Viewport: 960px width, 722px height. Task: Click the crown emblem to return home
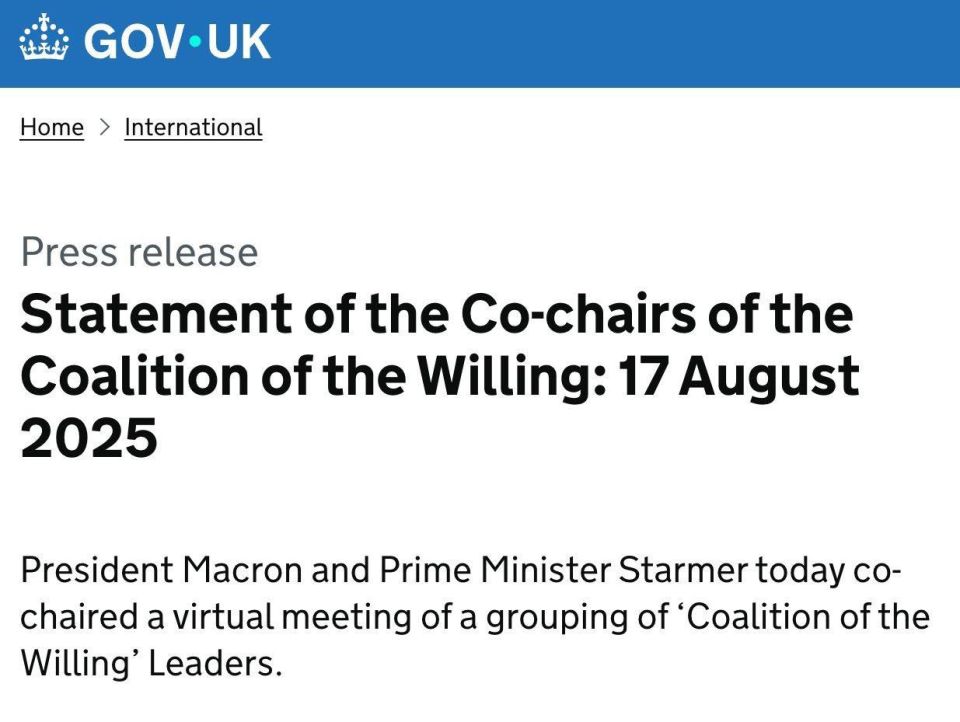click(x=45, y=40)
